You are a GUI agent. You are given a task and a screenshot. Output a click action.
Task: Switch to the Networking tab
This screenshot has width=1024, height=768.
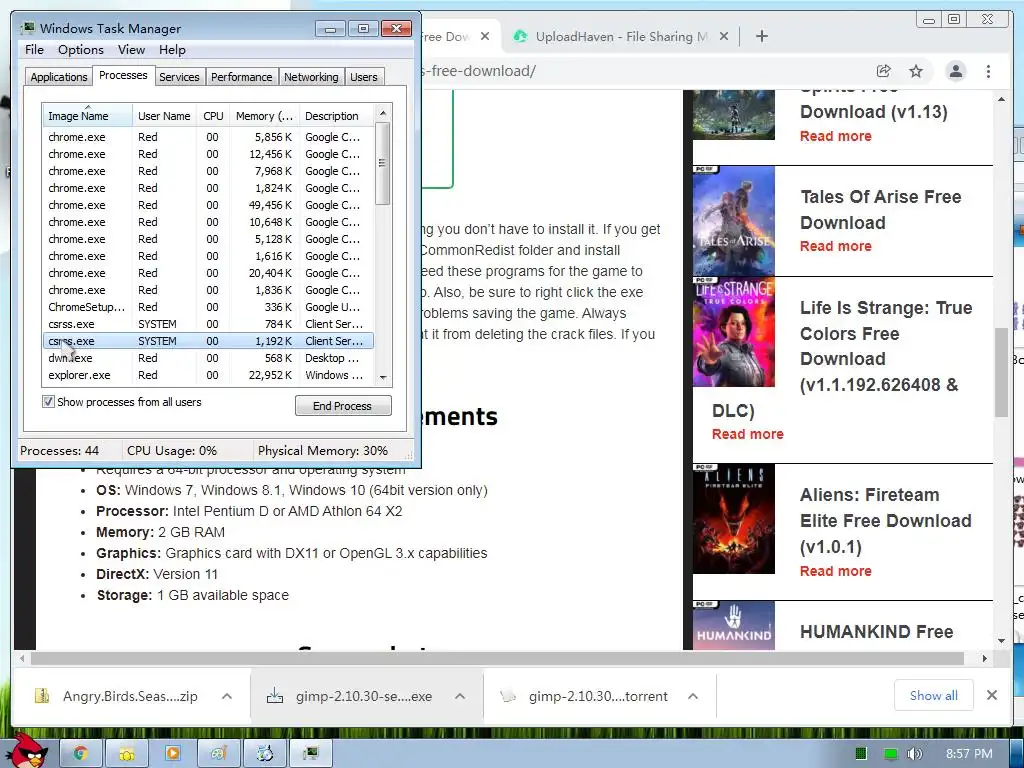coord(311,77)
